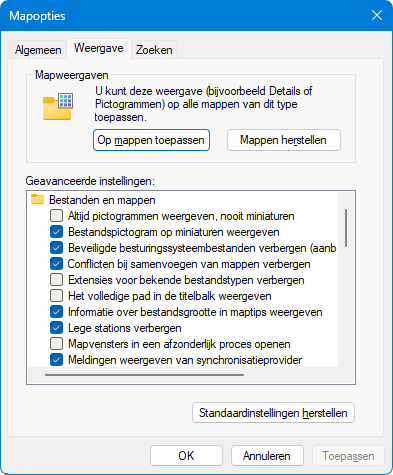
Task: Enable Altijd pictogrammen weergeven, nooit miniaturen
Action: pos(57,216)
